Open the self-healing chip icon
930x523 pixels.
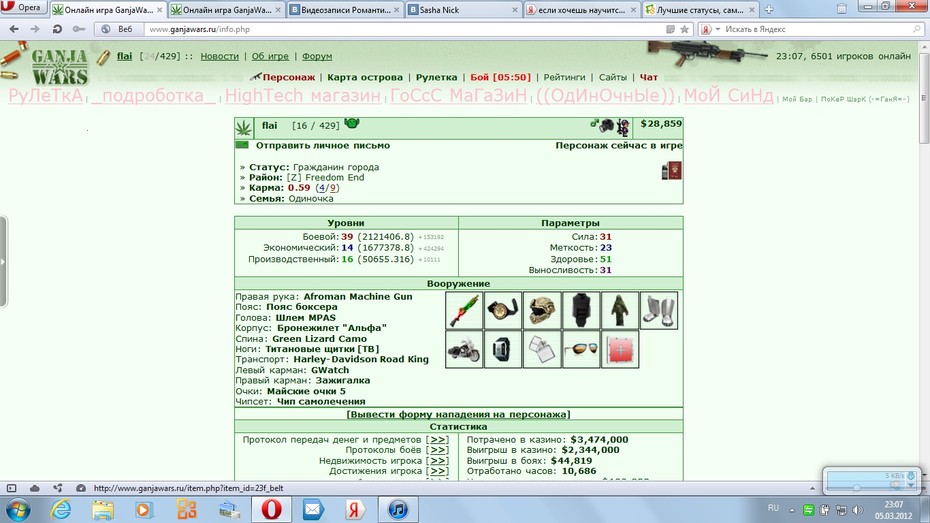click(x=620, y=349)
